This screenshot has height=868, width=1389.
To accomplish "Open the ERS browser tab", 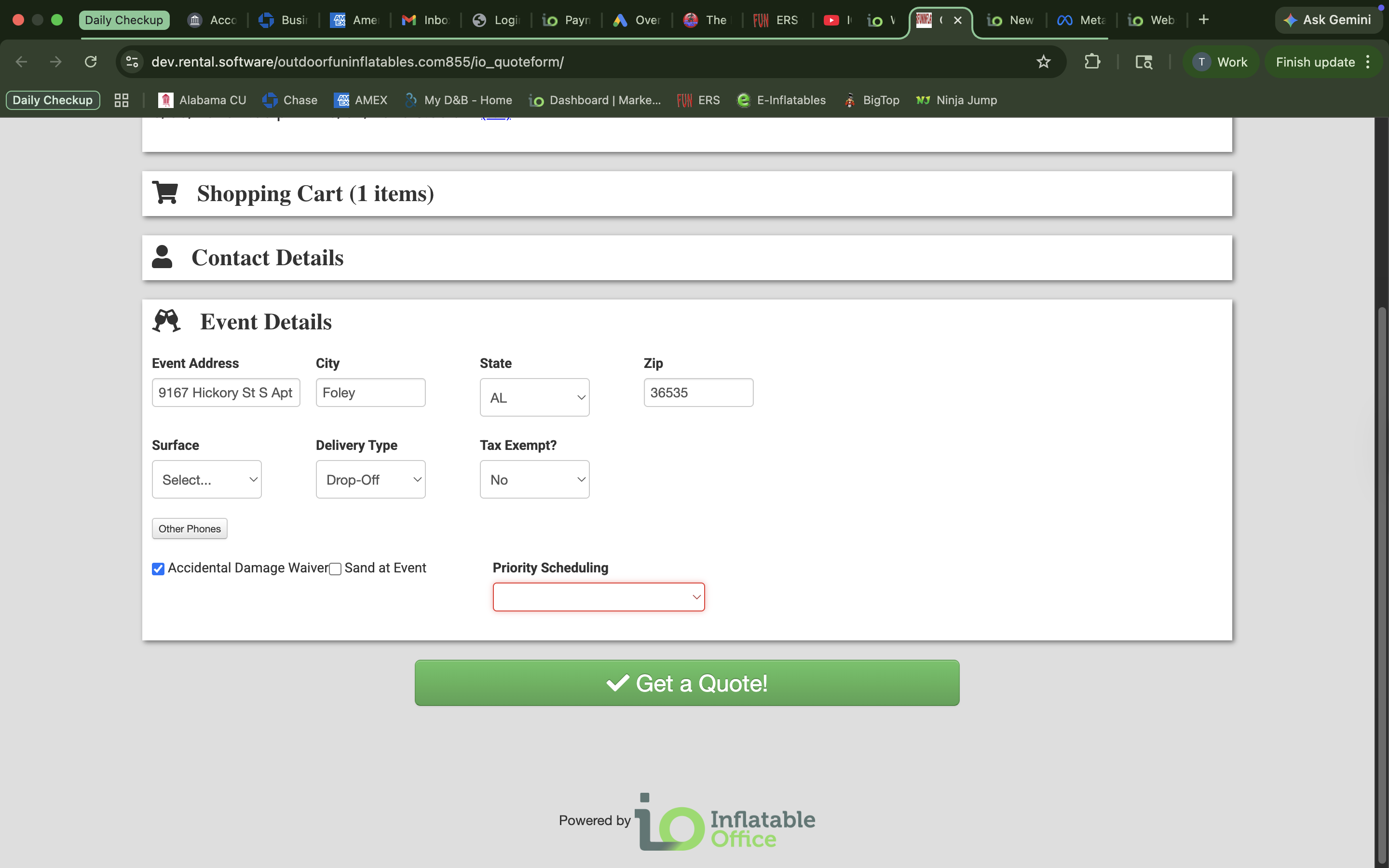I will 776,20.
